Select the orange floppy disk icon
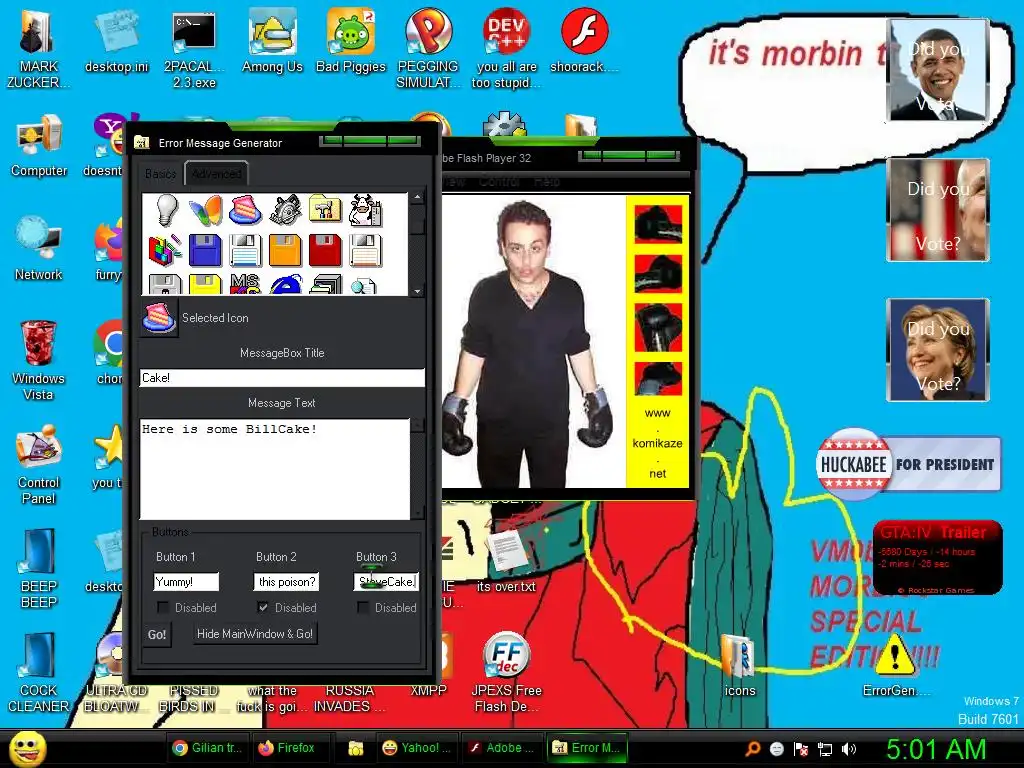The height and width of the screenshot is (768, 1024). point(285,251)
